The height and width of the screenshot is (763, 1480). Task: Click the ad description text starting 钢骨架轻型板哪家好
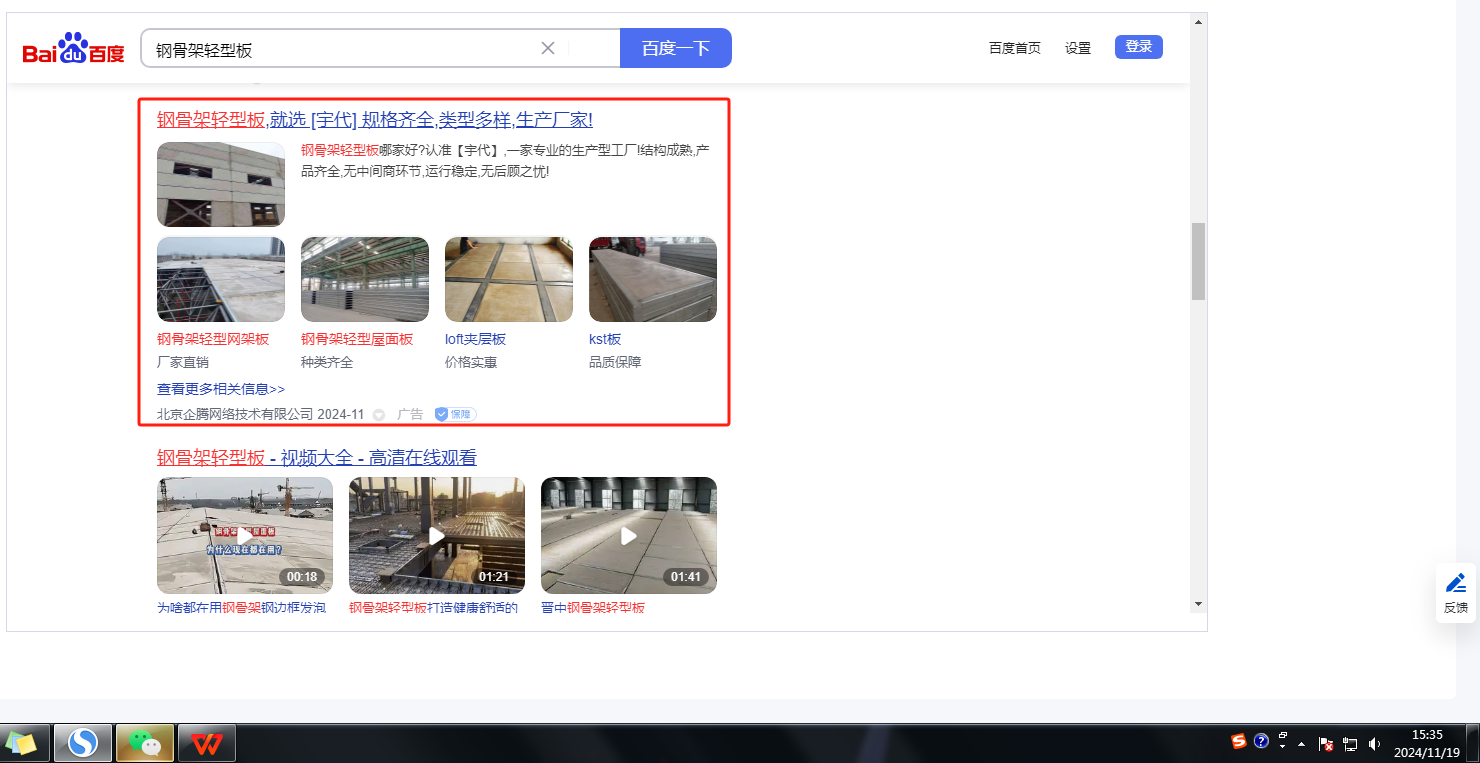505,161
